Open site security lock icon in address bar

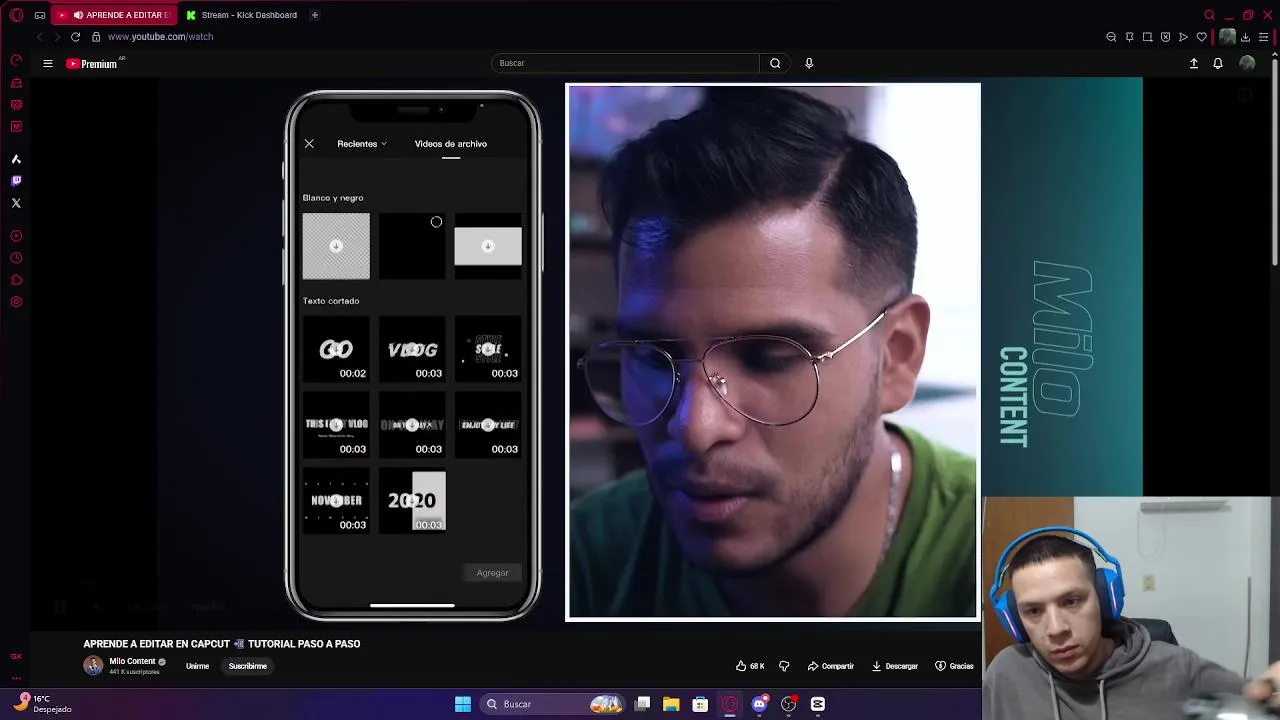click(x=96, y=37)
